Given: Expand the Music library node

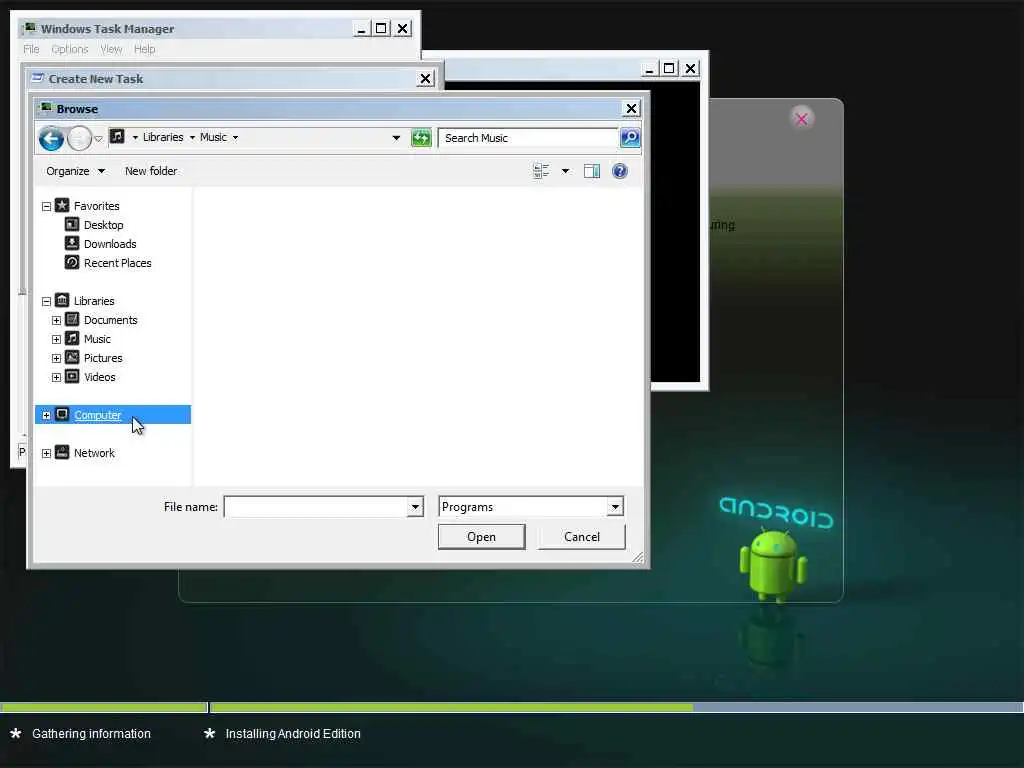Looking at the screenshot, I should coord(56,340).
